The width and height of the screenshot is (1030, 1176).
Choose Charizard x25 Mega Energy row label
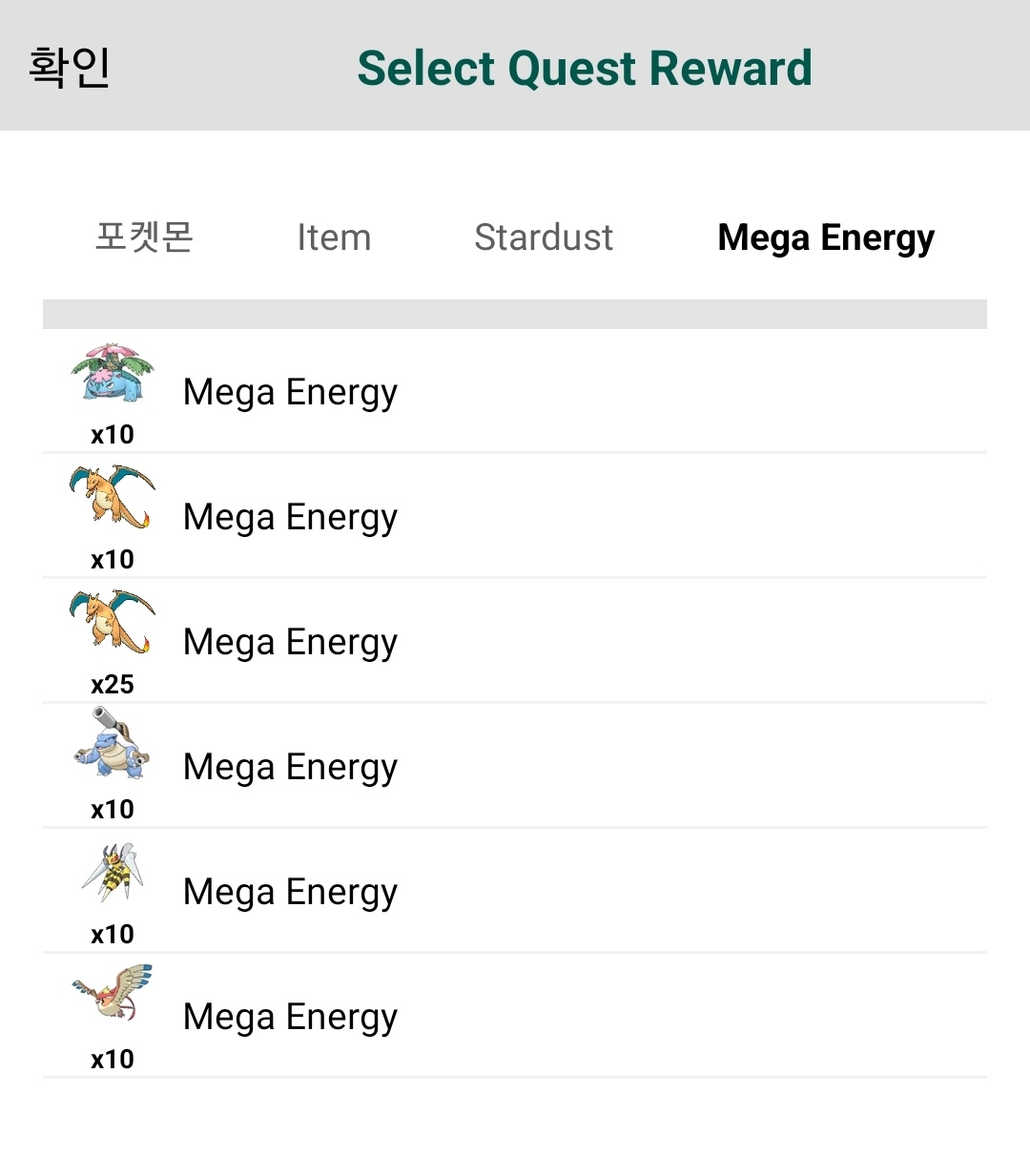coord(290,643)
